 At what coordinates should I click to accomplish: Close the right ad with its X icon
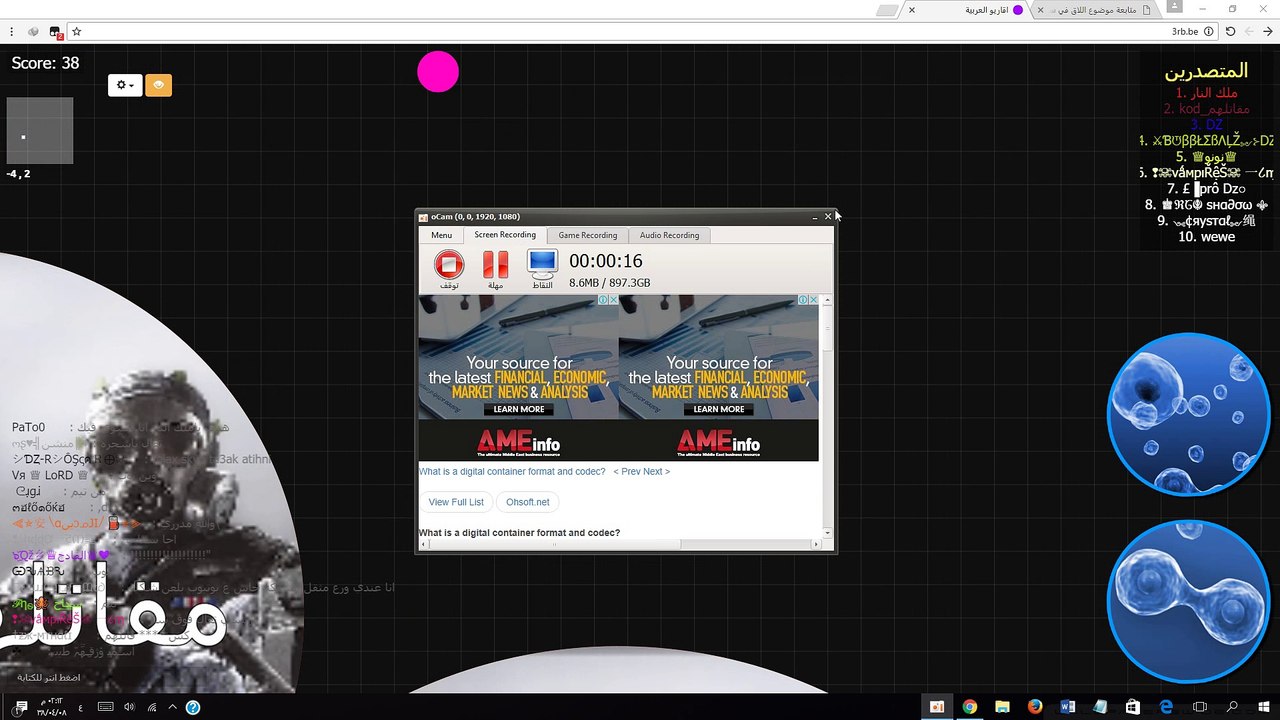813,300
